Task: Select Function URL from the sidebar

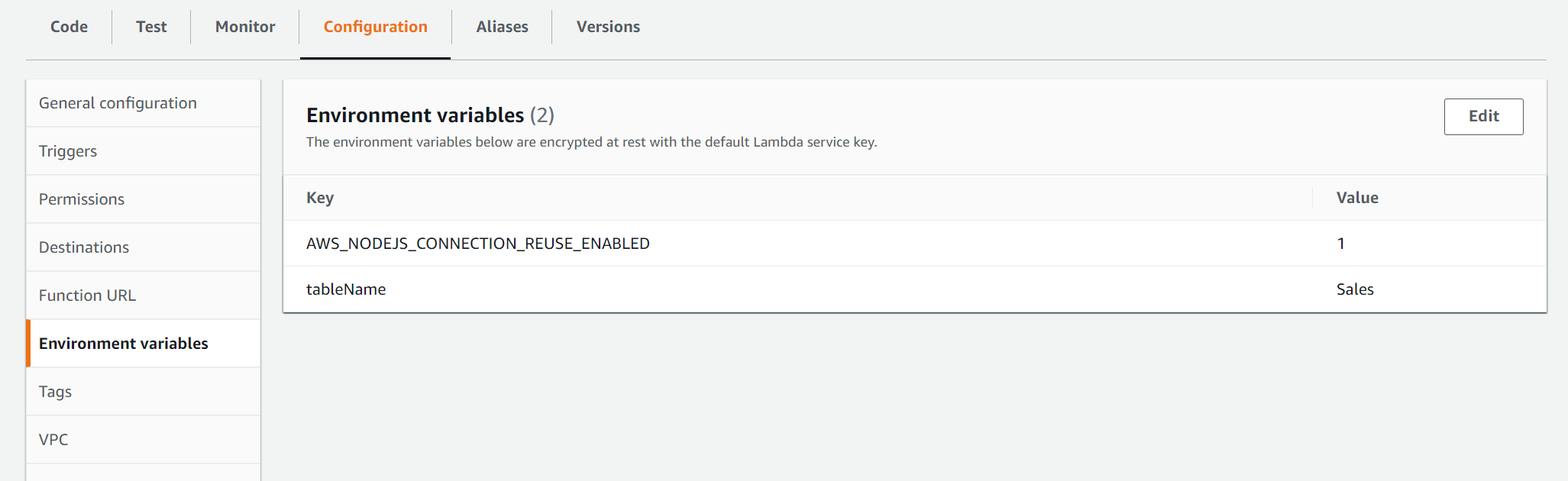Action: point(88,295)
